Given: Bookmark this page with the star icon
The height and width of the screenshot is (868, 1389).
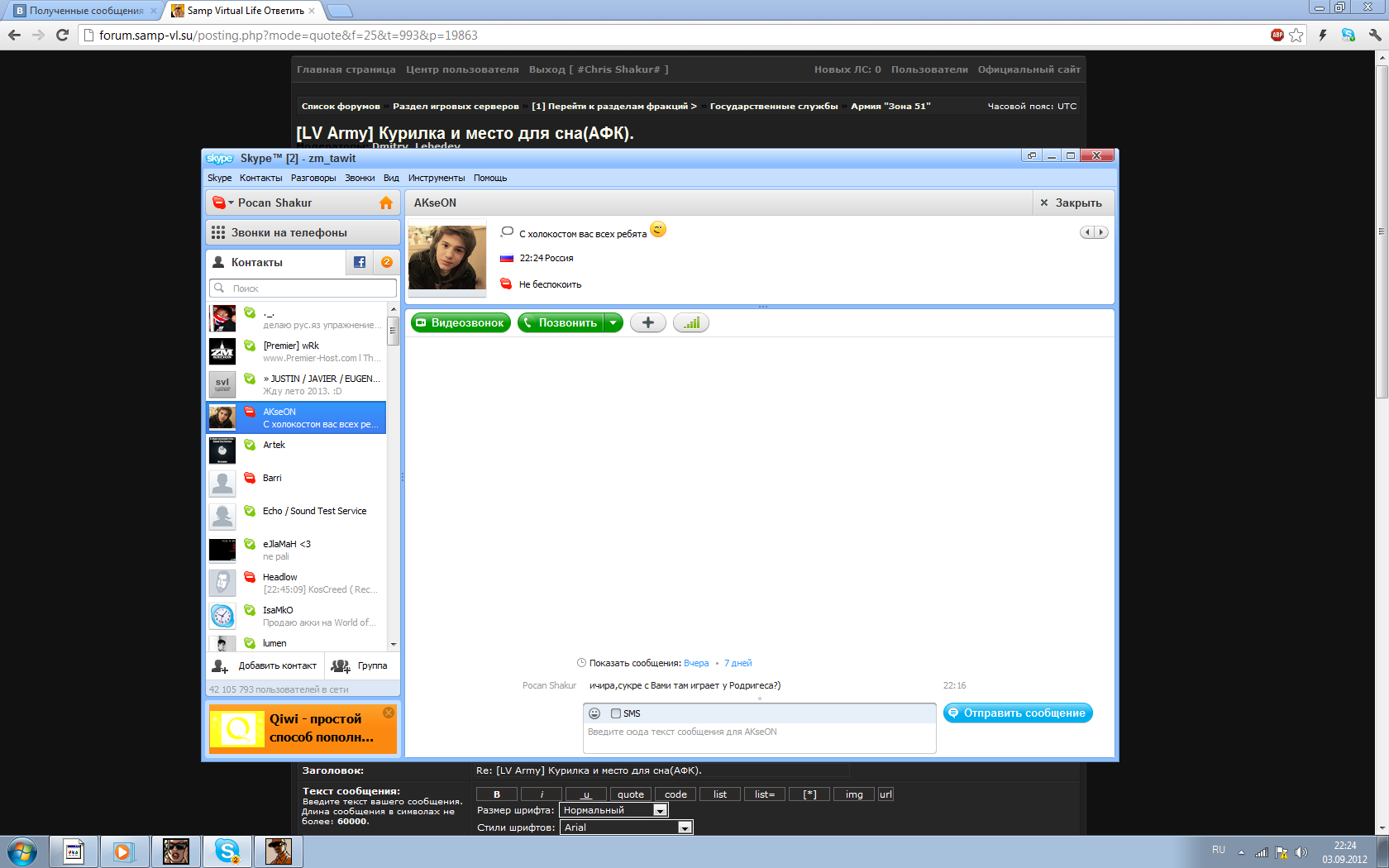Looking at the screenshot, I should pyautogui.click(x=1296, y=35).
